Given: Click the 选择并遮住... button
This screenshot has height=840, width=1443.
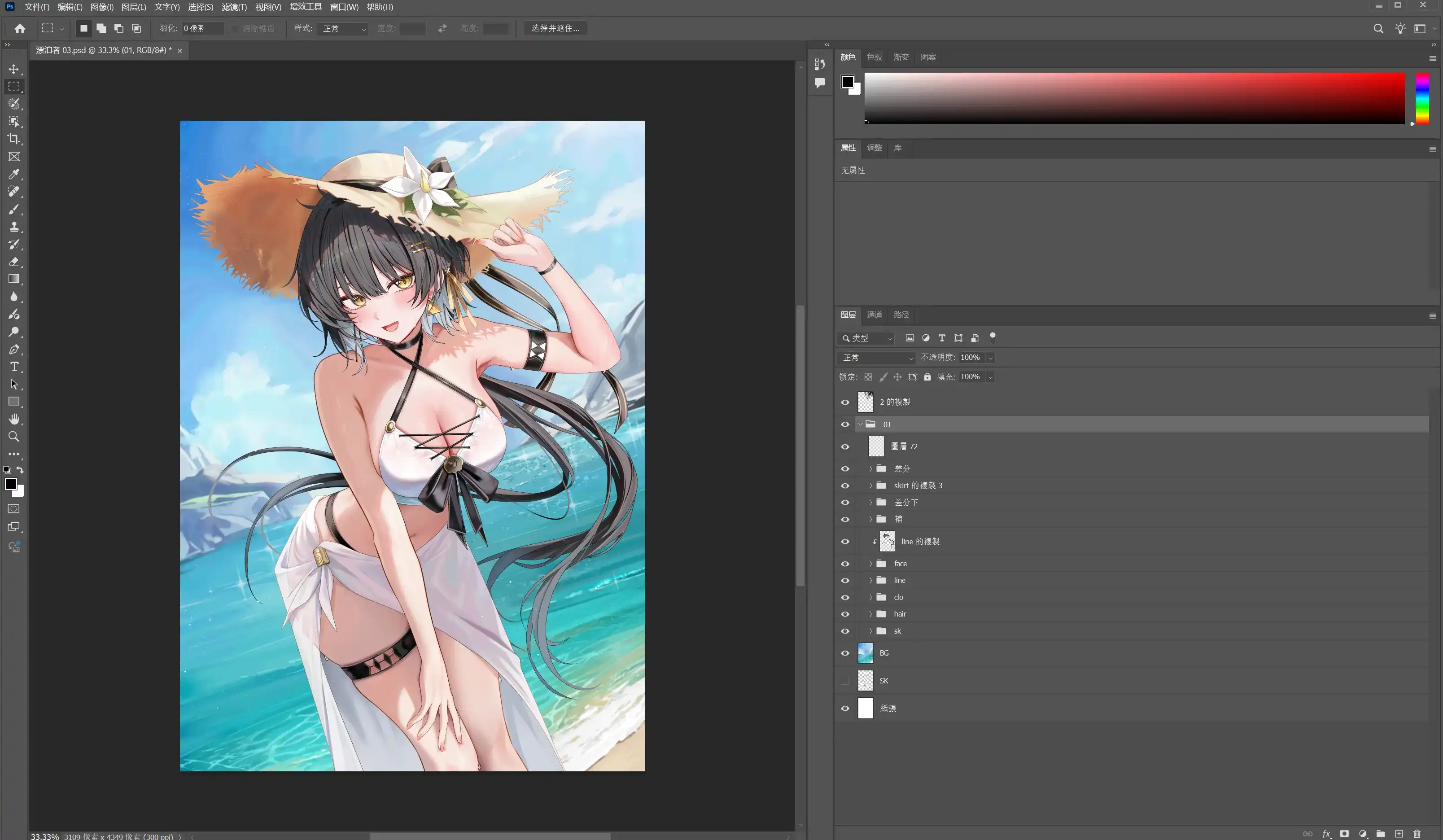Looking at the screenshot, I should coord(555,28).
